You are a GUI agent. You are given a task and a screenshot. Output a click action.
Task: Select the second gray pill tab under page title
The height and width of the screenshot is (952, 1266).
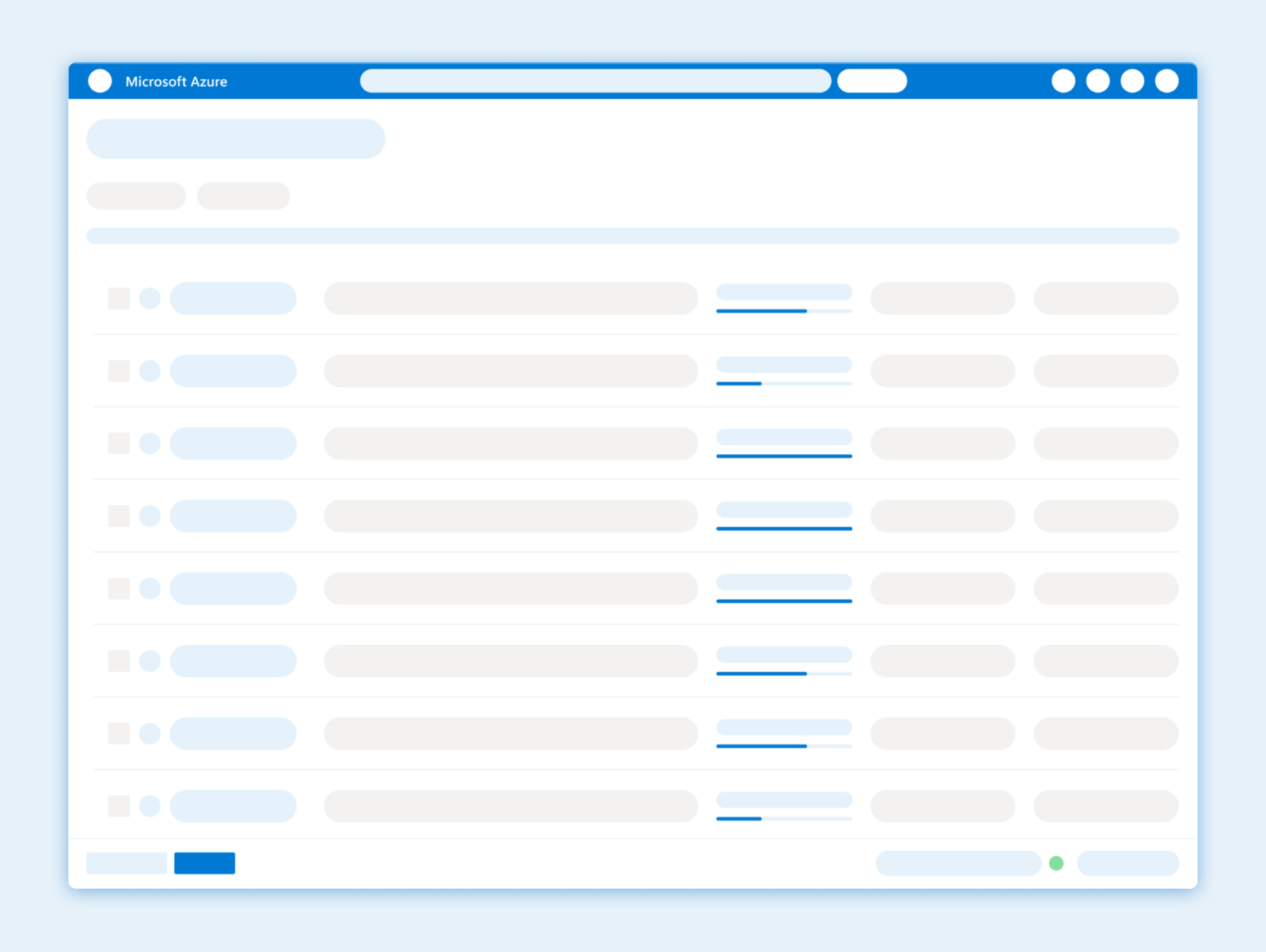click(x=244, y=196)
